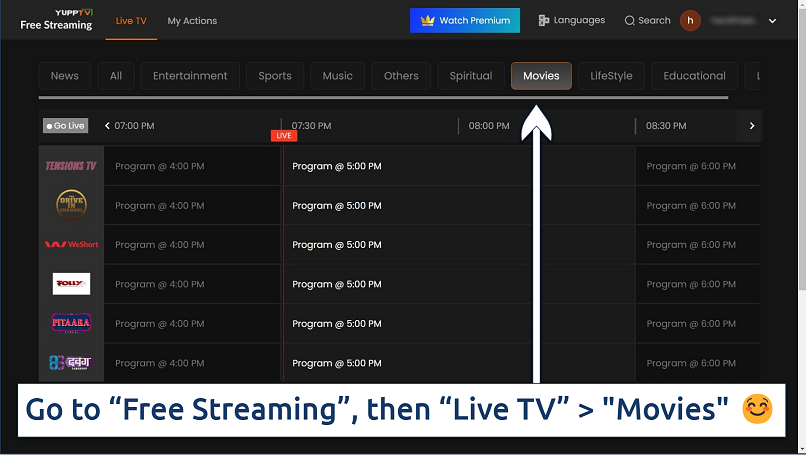This screenshot has height=455, width=806.
Task: Go to the previous time slot with left chevron
Action: point(107,125)
